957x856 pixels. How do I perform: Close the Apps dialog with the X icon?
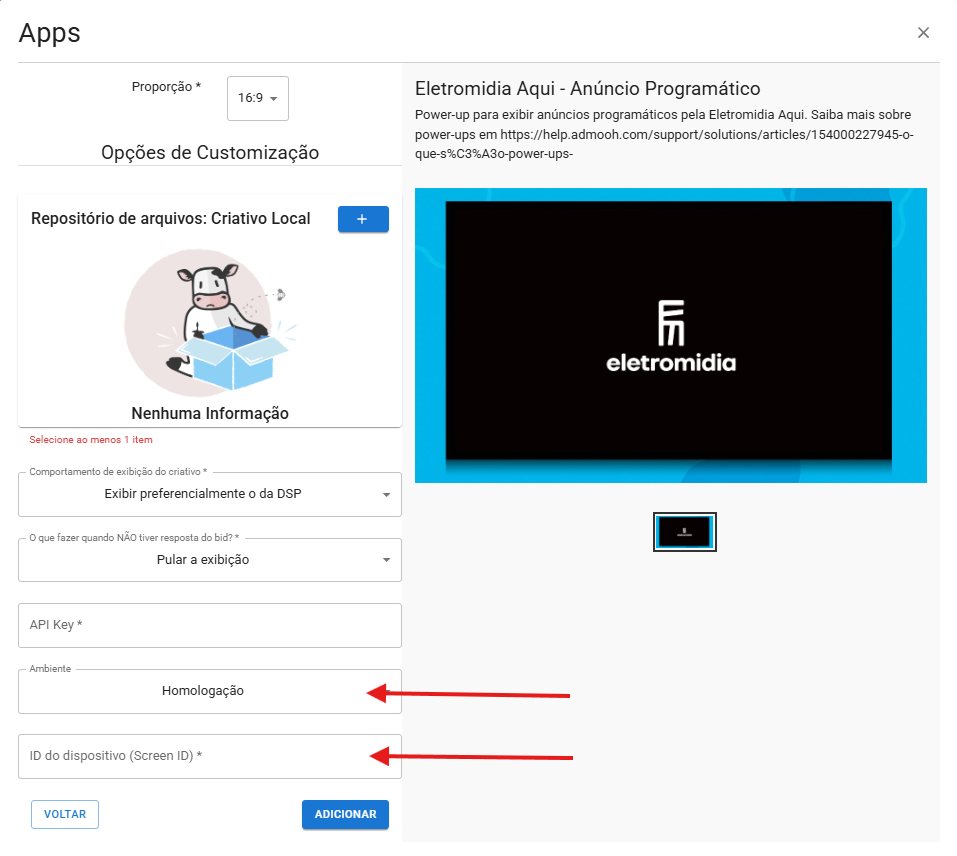[923, 33]
